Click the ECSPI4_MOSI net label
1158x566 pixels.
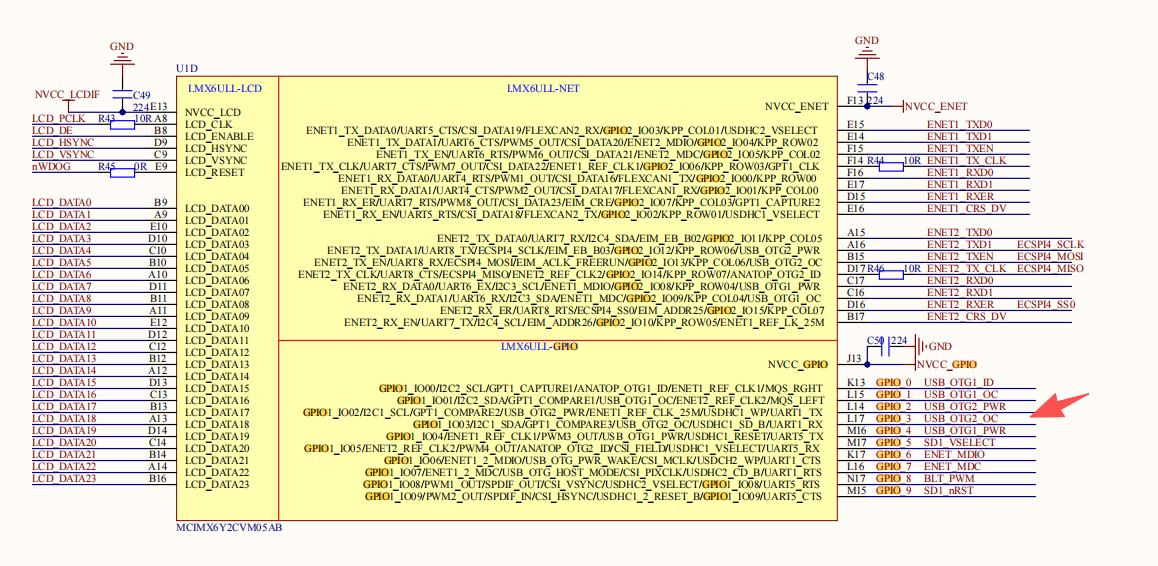click(x=1050, y=256)
